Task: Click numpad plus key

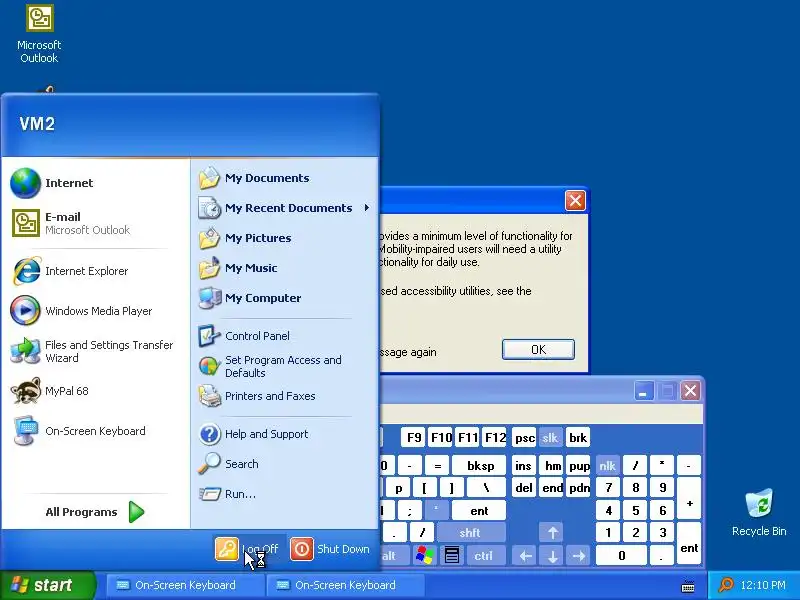Action: [689, 499]
